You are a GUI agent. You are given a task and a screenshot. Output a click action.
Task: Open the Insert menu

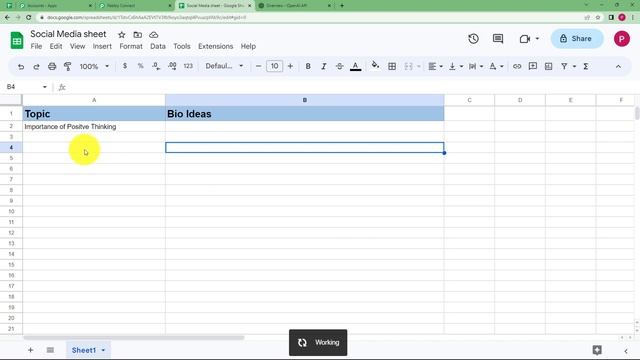pos(102,47)
